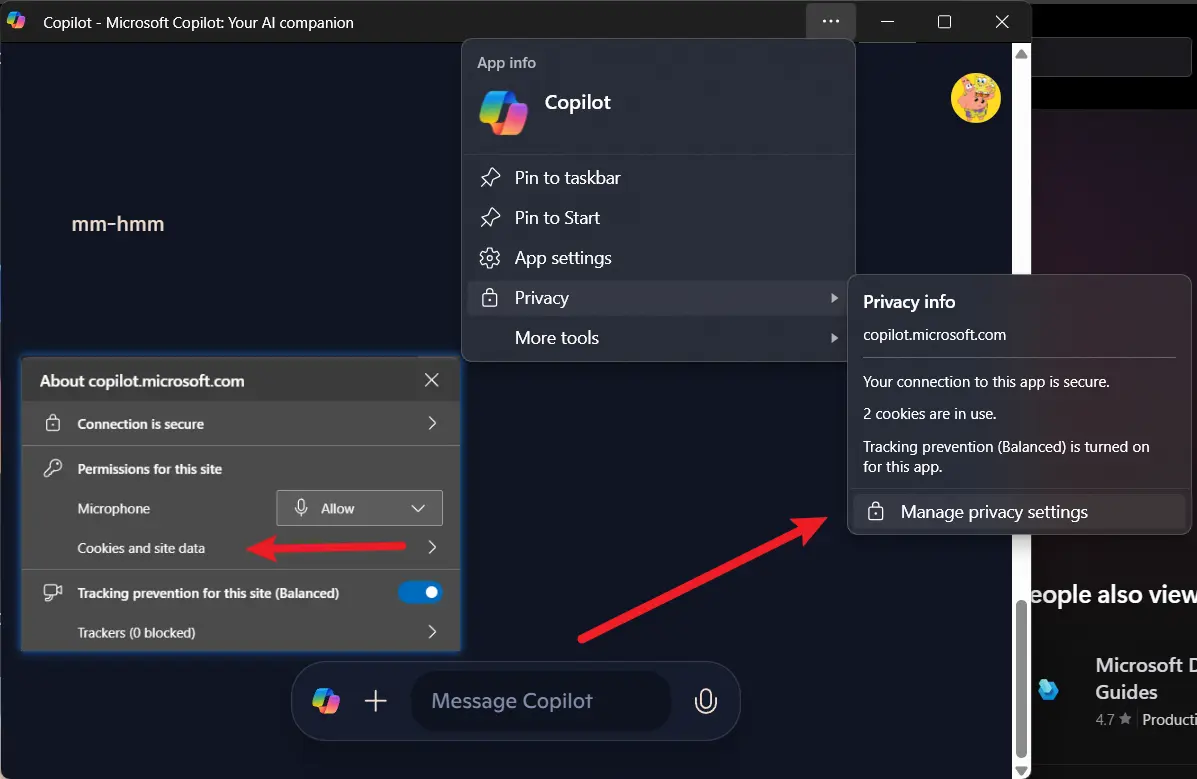Click the mm-hmm message text
Screen dimensions: 1197x779
tap(118, 224)
